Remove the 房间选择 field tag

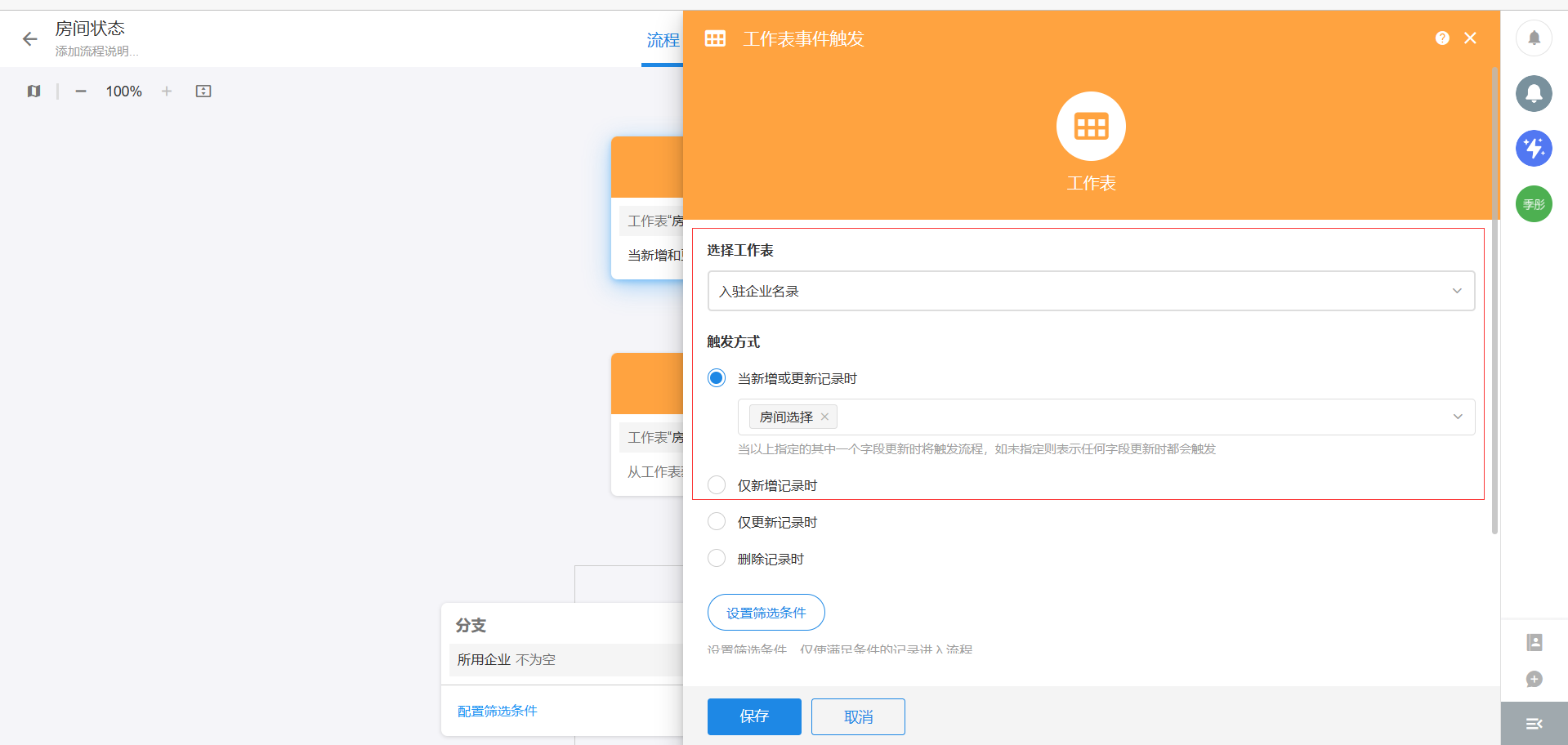coord(824,417)
